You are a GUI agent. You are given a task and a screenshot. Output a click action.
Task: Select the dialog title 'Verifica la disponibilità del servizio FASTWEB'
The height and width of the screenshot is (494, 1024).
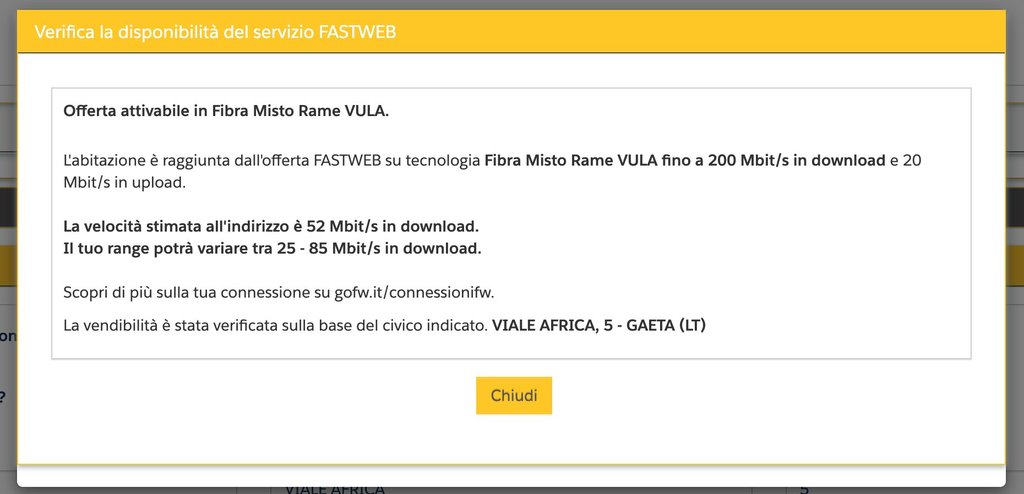pos(215,32)
